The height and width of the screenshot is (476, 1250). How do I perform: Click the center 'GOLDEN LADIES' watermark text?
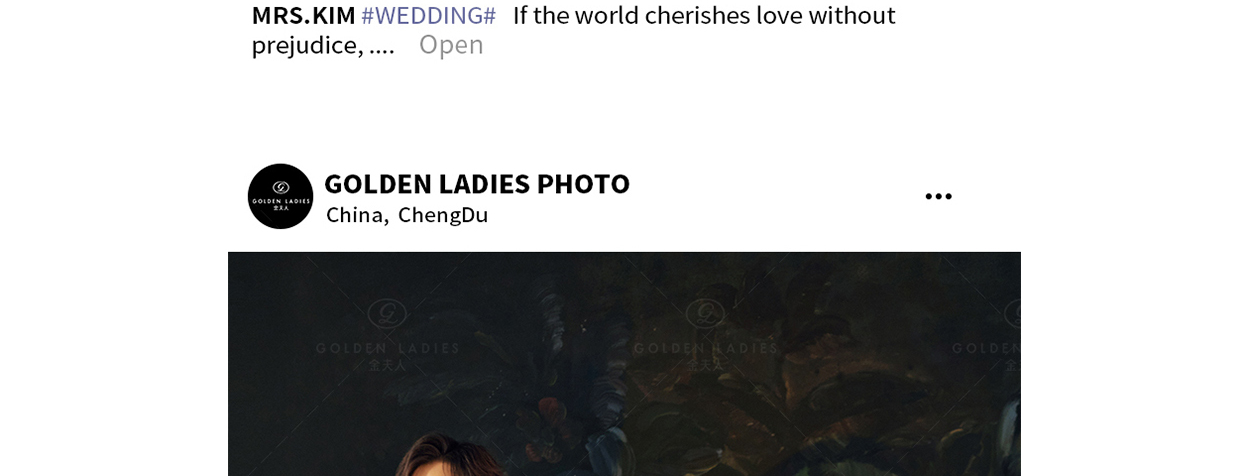click(x=705, y=348)
